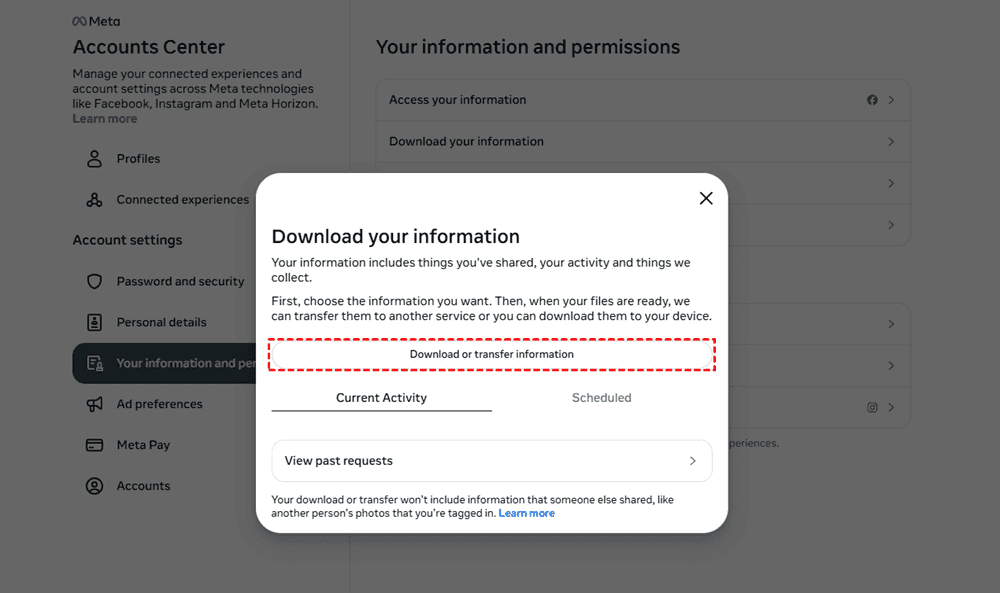Expand Access your information chevron
The height and width of the screenshot is (593, 1000).
pos(891,100)
